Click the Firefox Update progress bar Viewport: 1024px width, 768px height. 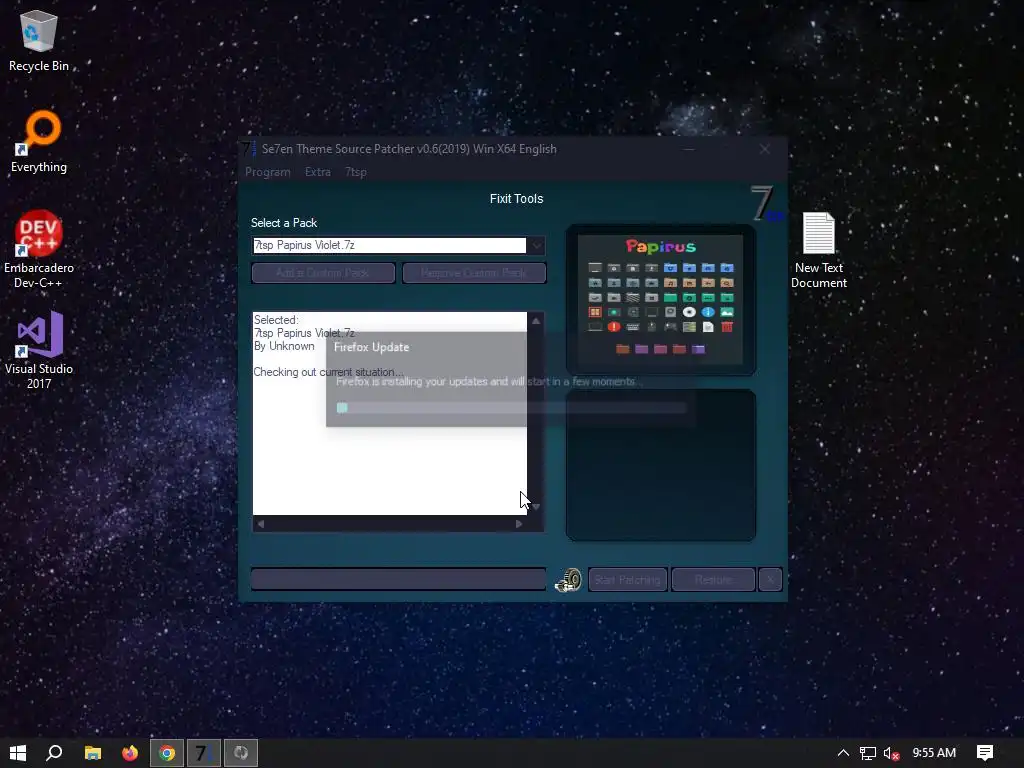click(511, 408)
